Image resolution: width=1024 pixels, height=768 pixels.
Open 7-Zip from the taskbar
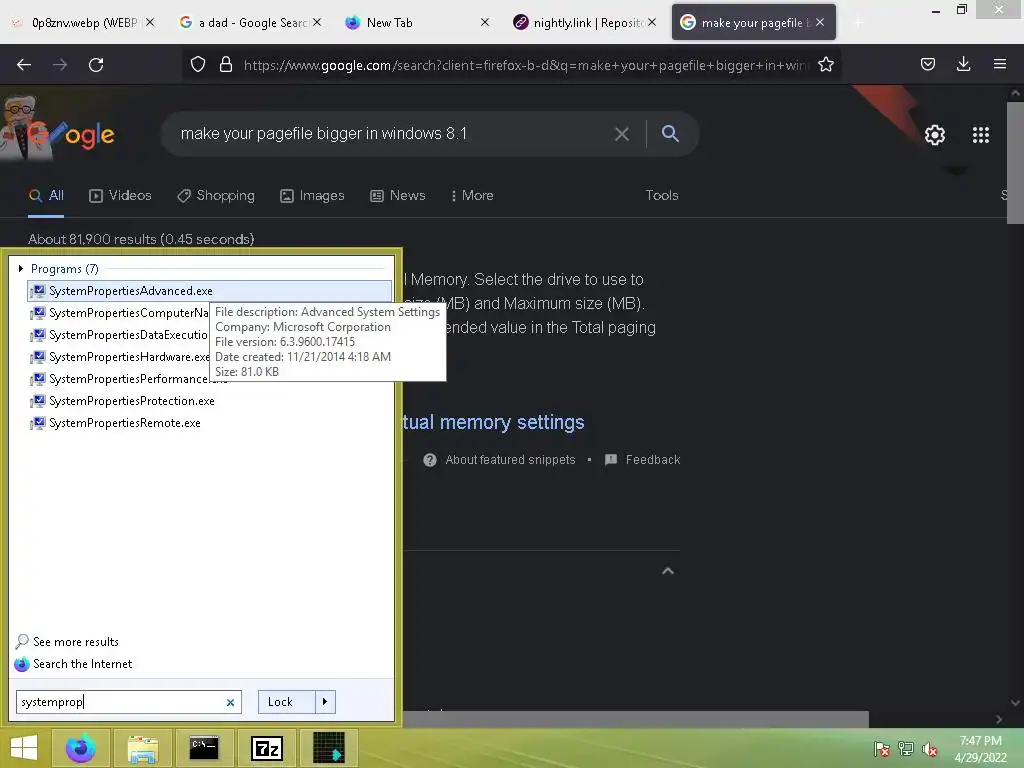266,748
